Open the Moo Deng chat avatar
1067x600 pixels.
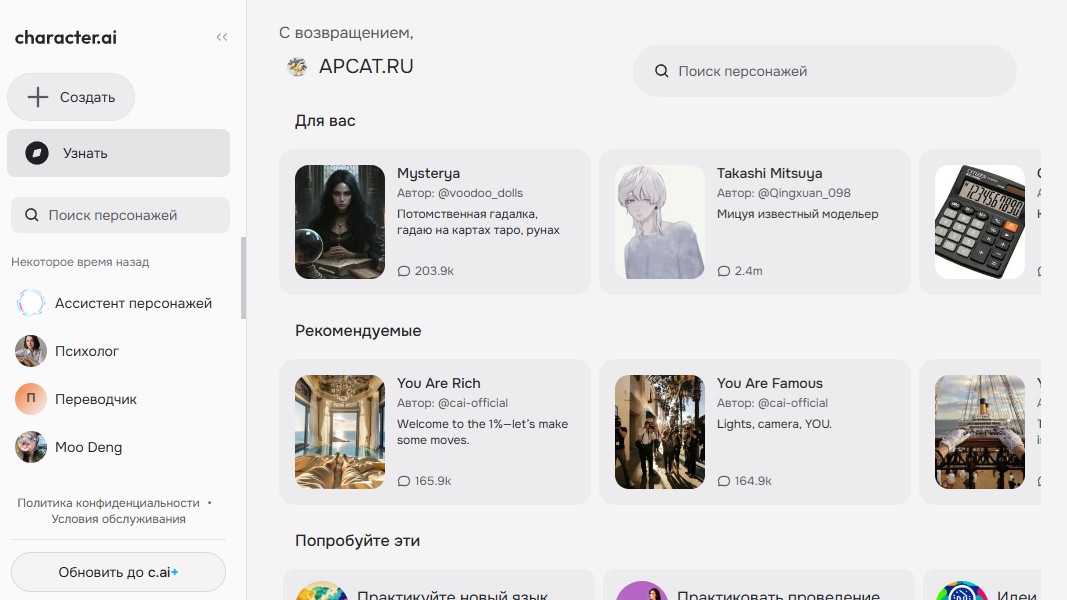30,447
